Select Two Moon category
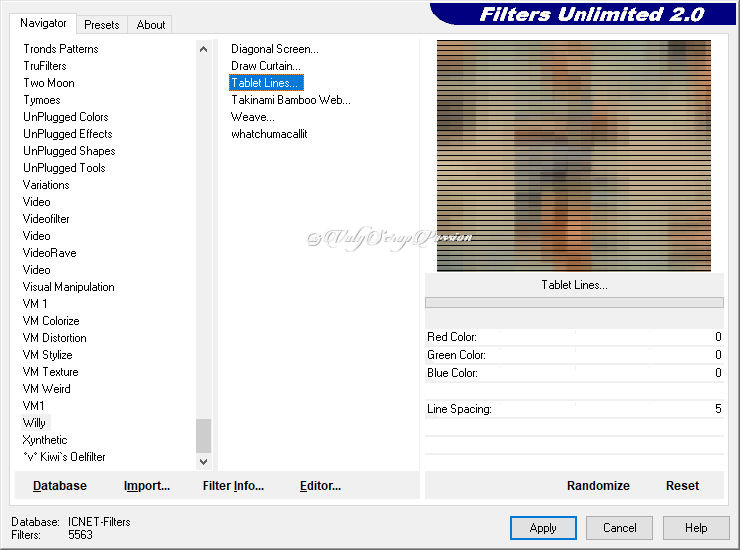Image resolution: width=740 pixels, height=550 pixels. tap(49, 83)
